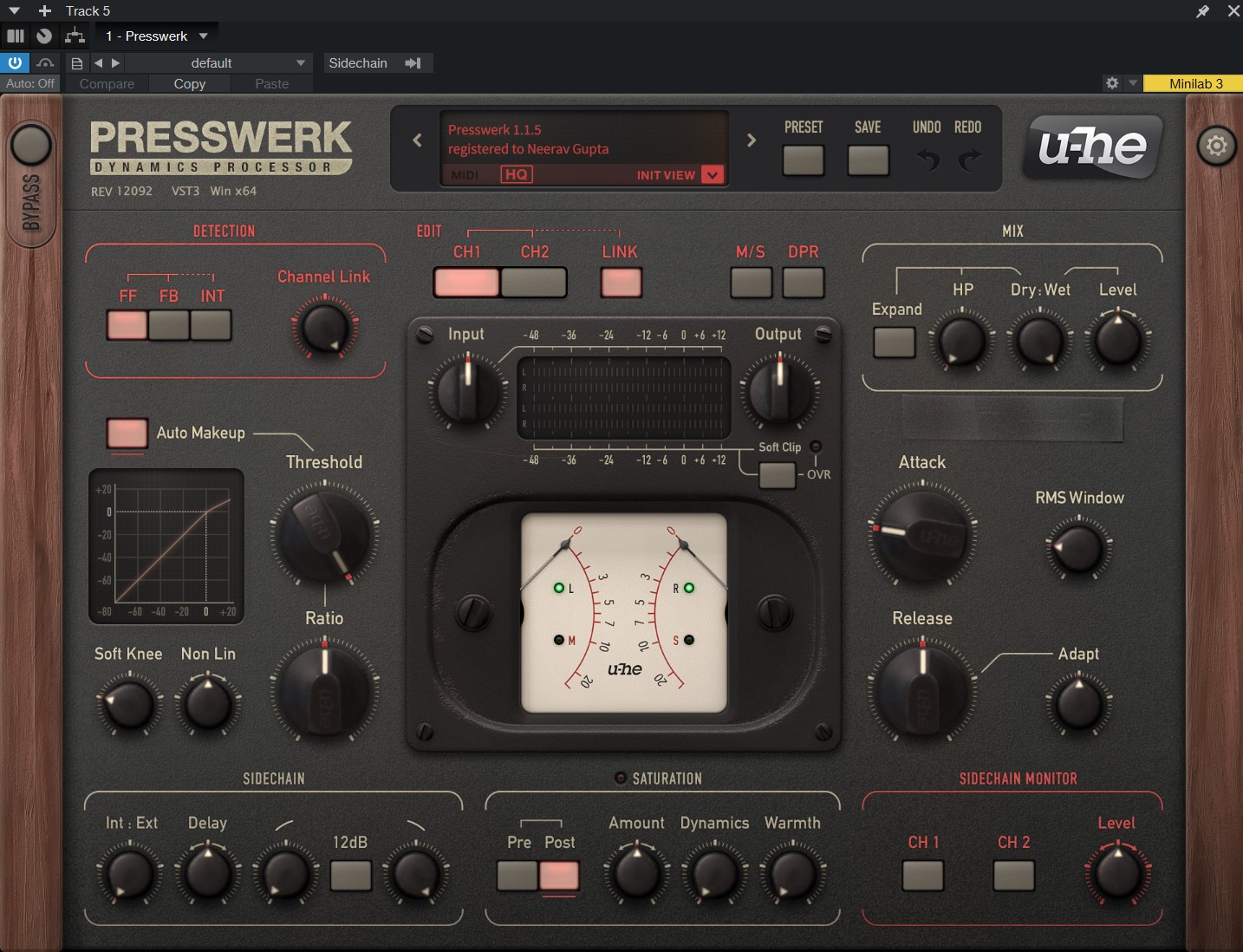Click the Sidechain Monitor CH 1 button

click(x=922, y=876)
